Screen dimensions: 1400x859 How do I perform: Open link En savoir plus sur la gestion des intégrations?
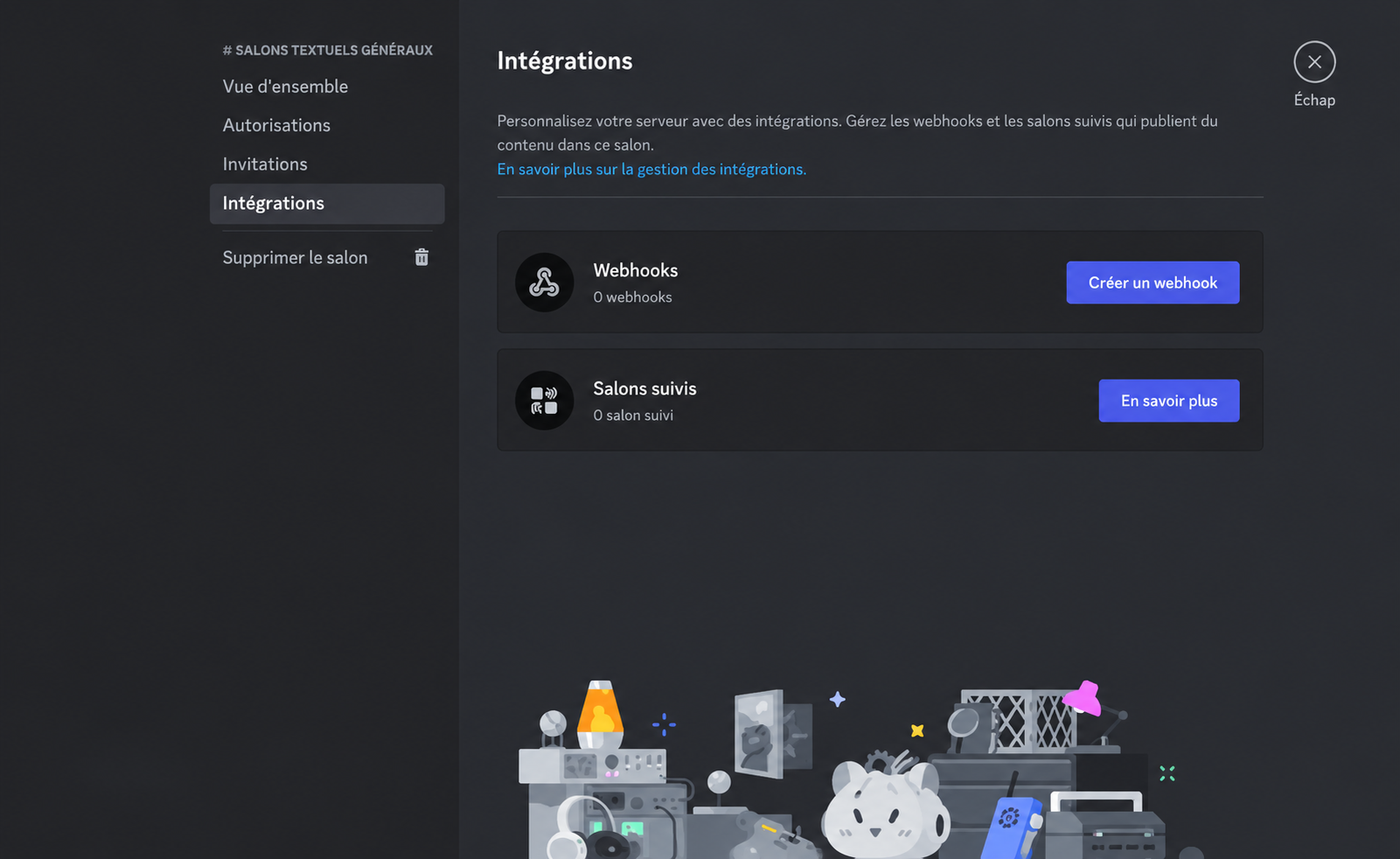point(651,170)
